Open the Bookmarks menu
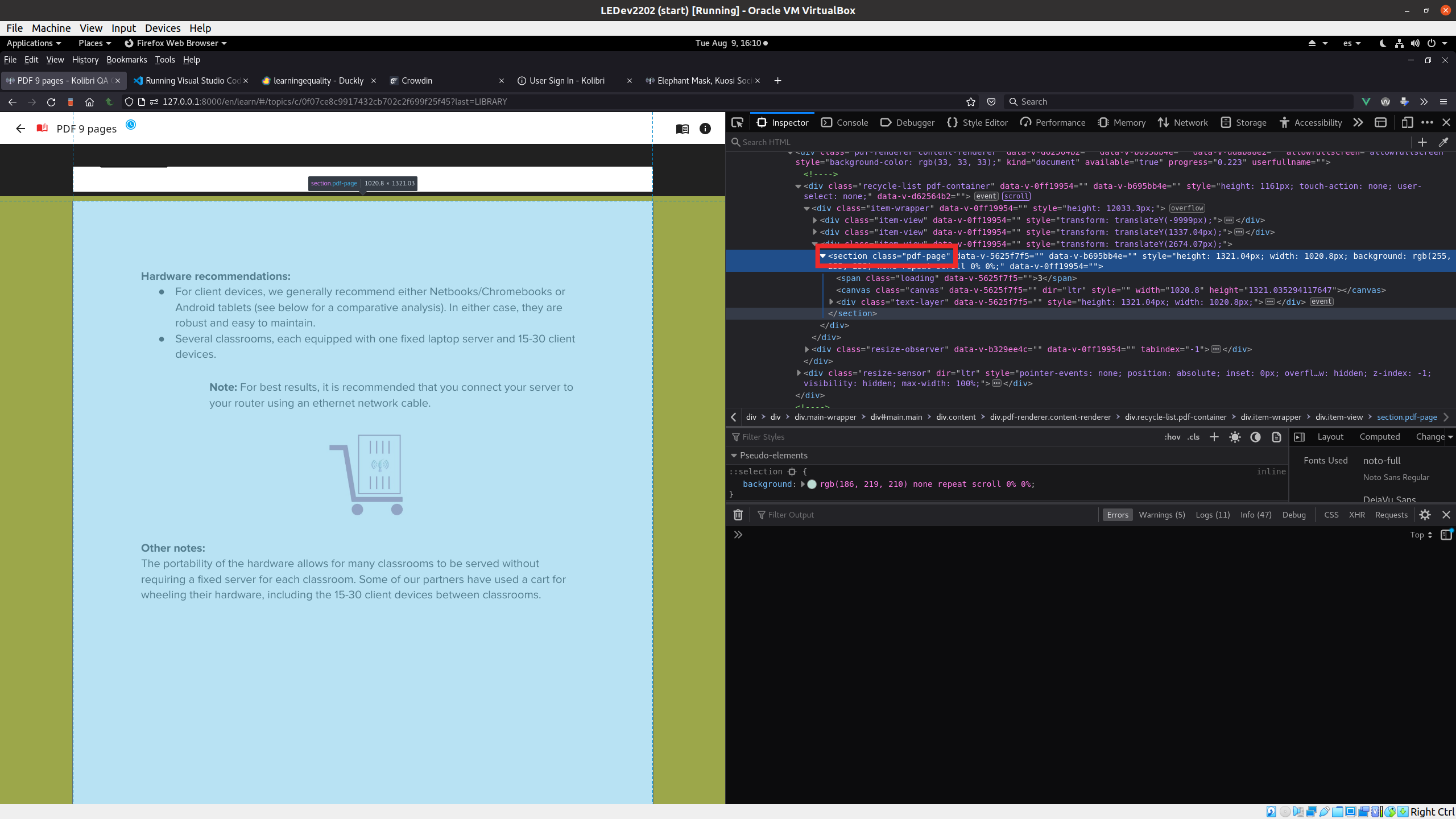This screenshot has width=1456, height=819. [x=126, y=60]
